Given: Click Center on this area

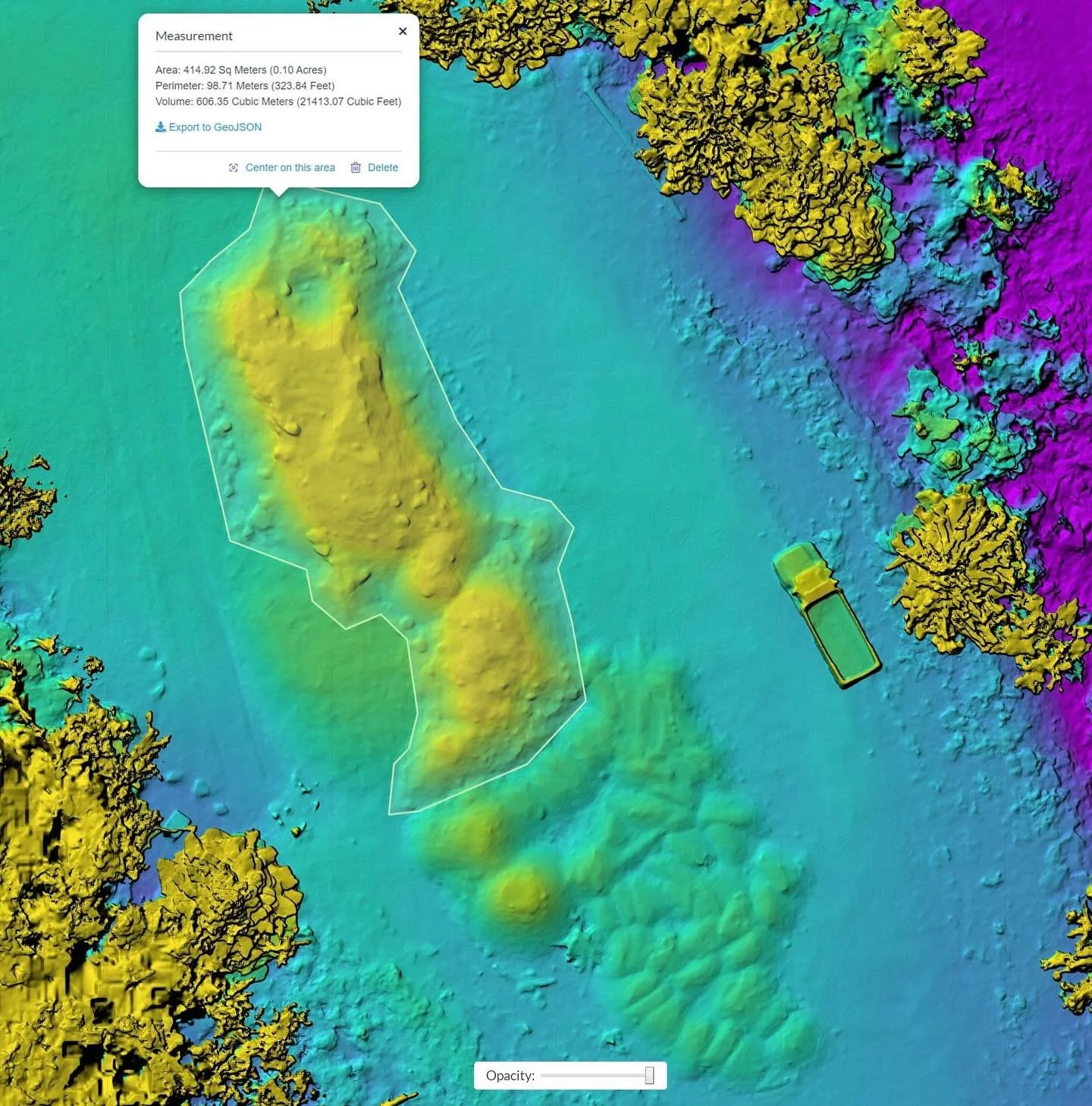Looking at the screenshot, I should click(290, 168).
